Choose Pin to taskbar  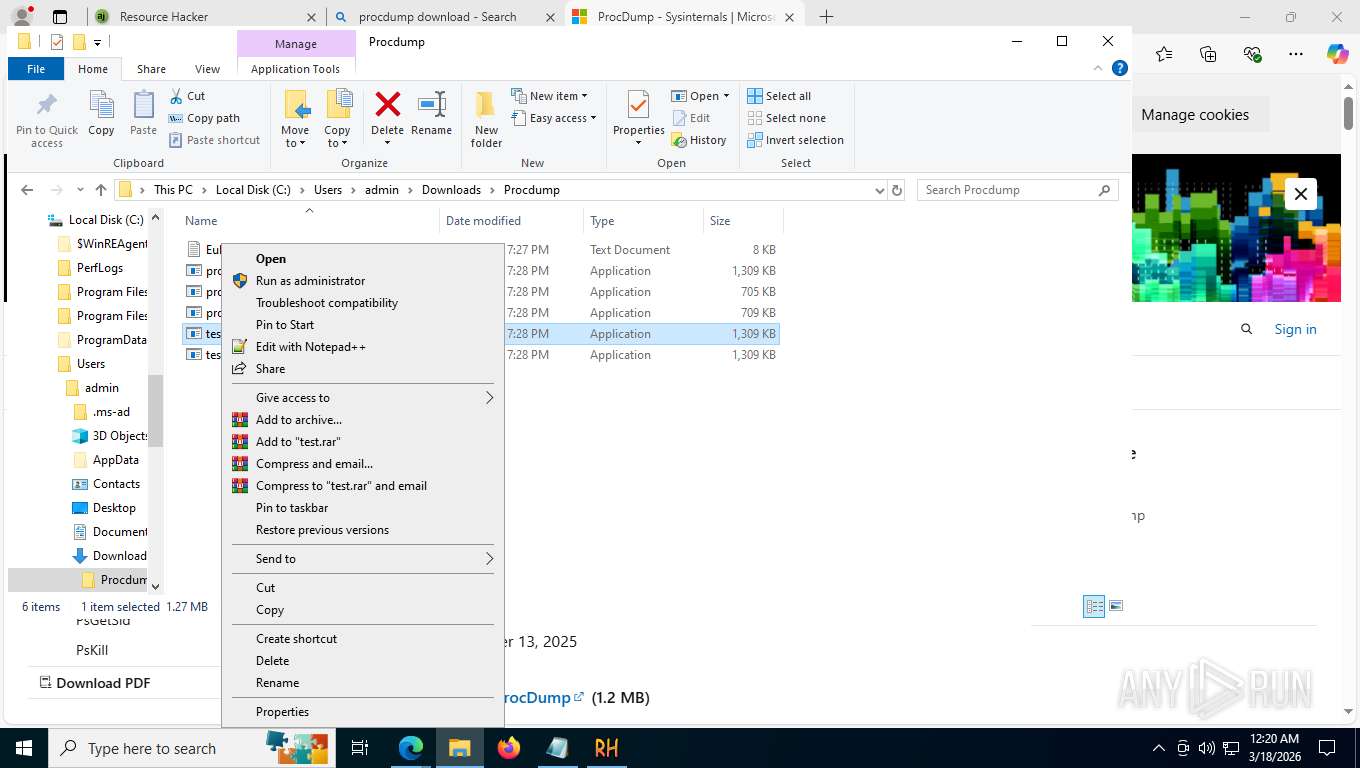pos(362,508)
